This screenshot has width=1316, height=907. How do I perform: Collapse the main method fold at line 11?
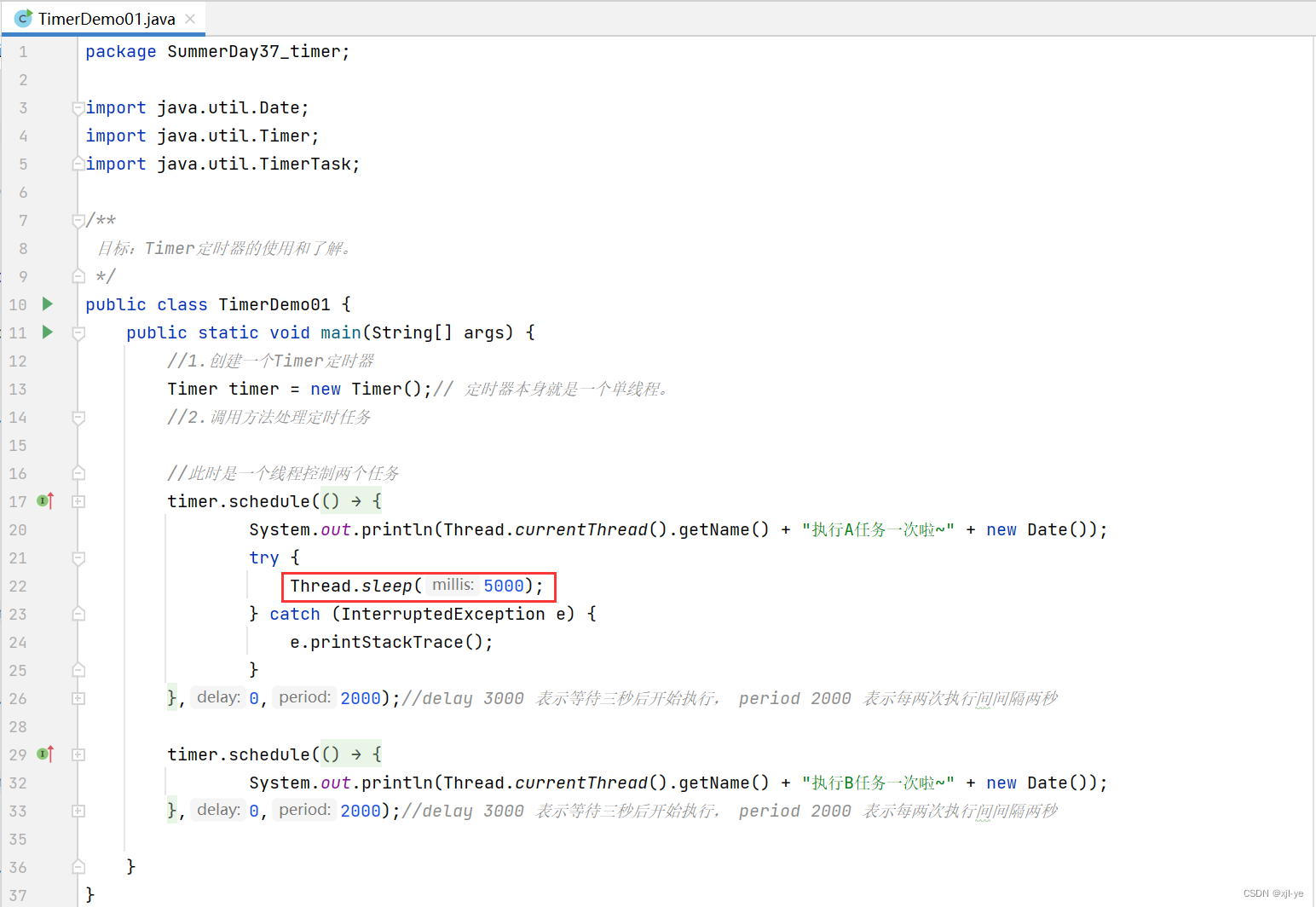click(78, 332)
